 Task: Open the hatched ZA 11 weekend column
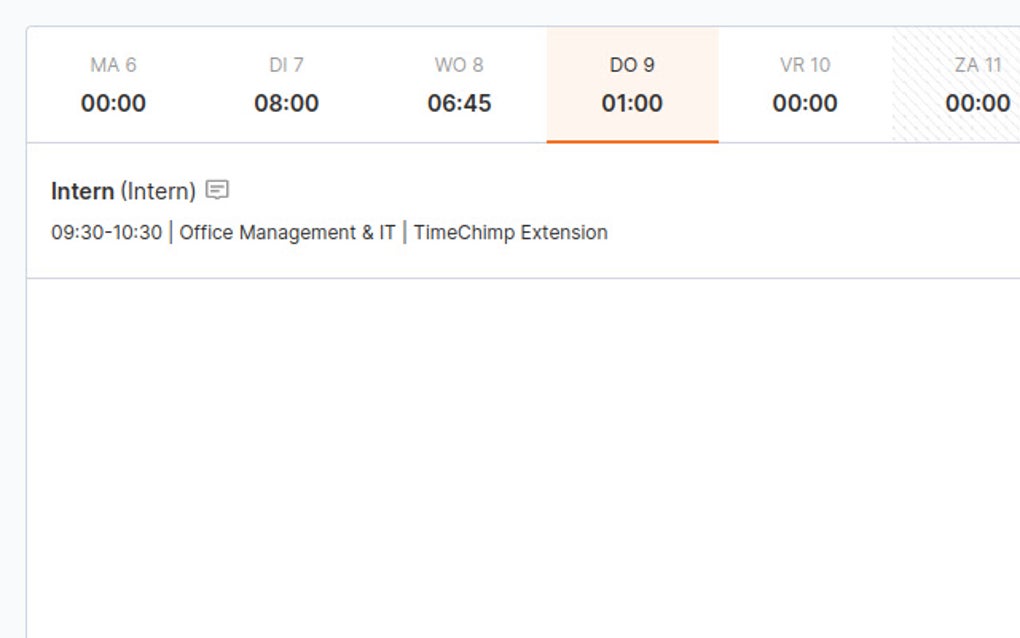click(975, 84)
